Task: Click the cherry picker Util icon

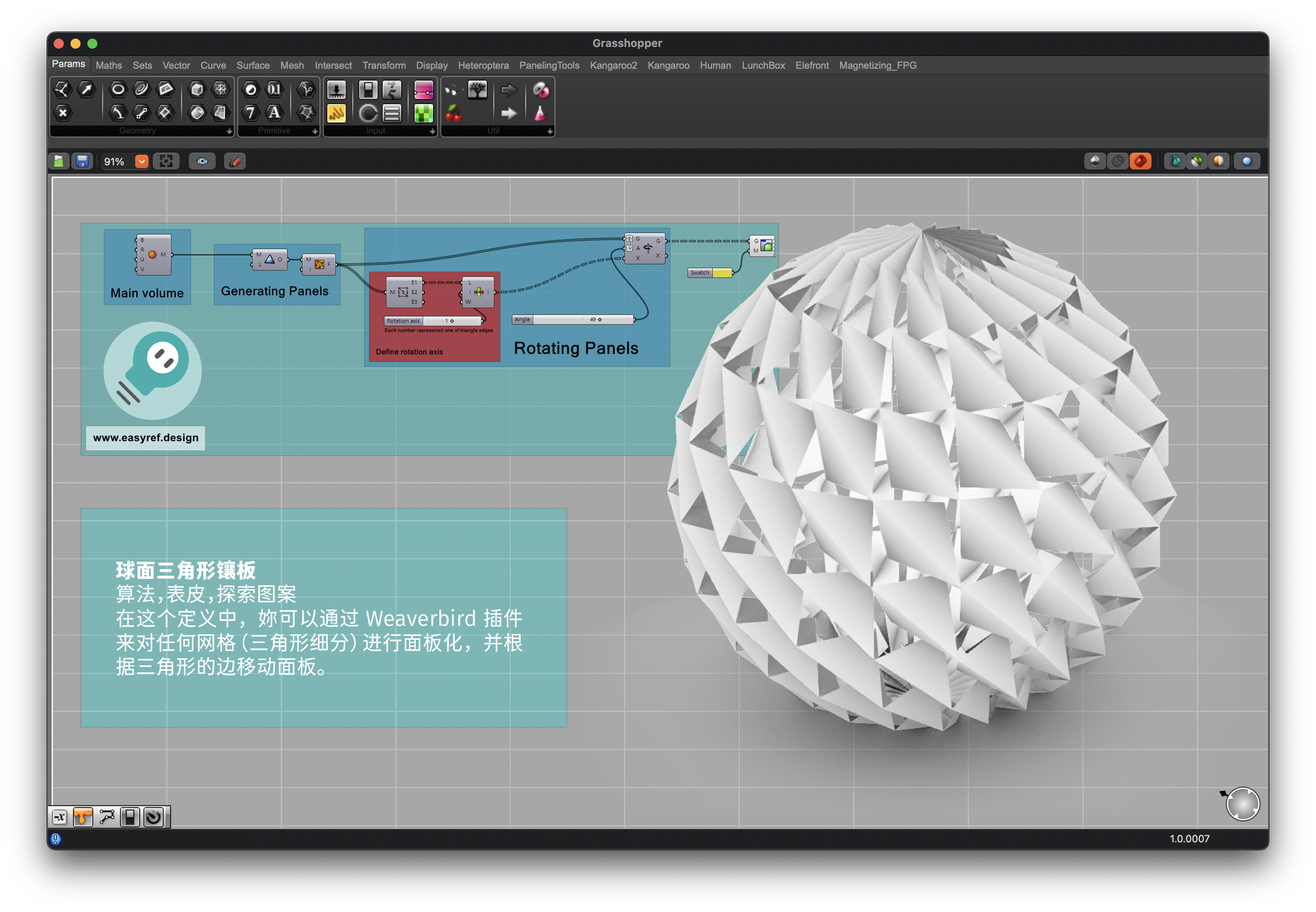Action: [x=453, y=114]
